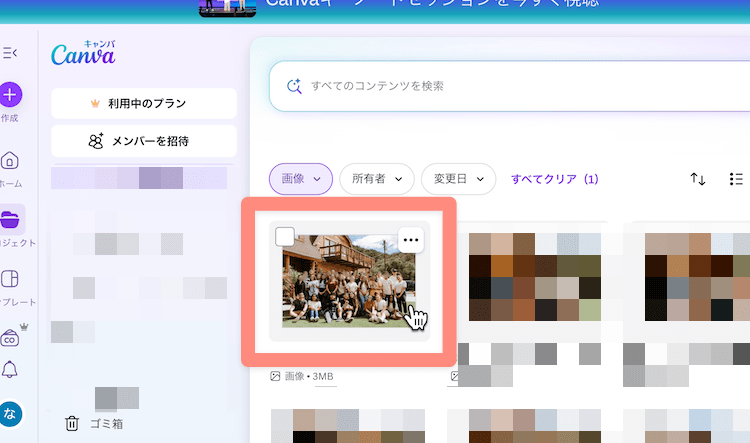Click the 利用中のプラン button
The width and height of the screenshot is (750, 443).
[144, 103]
